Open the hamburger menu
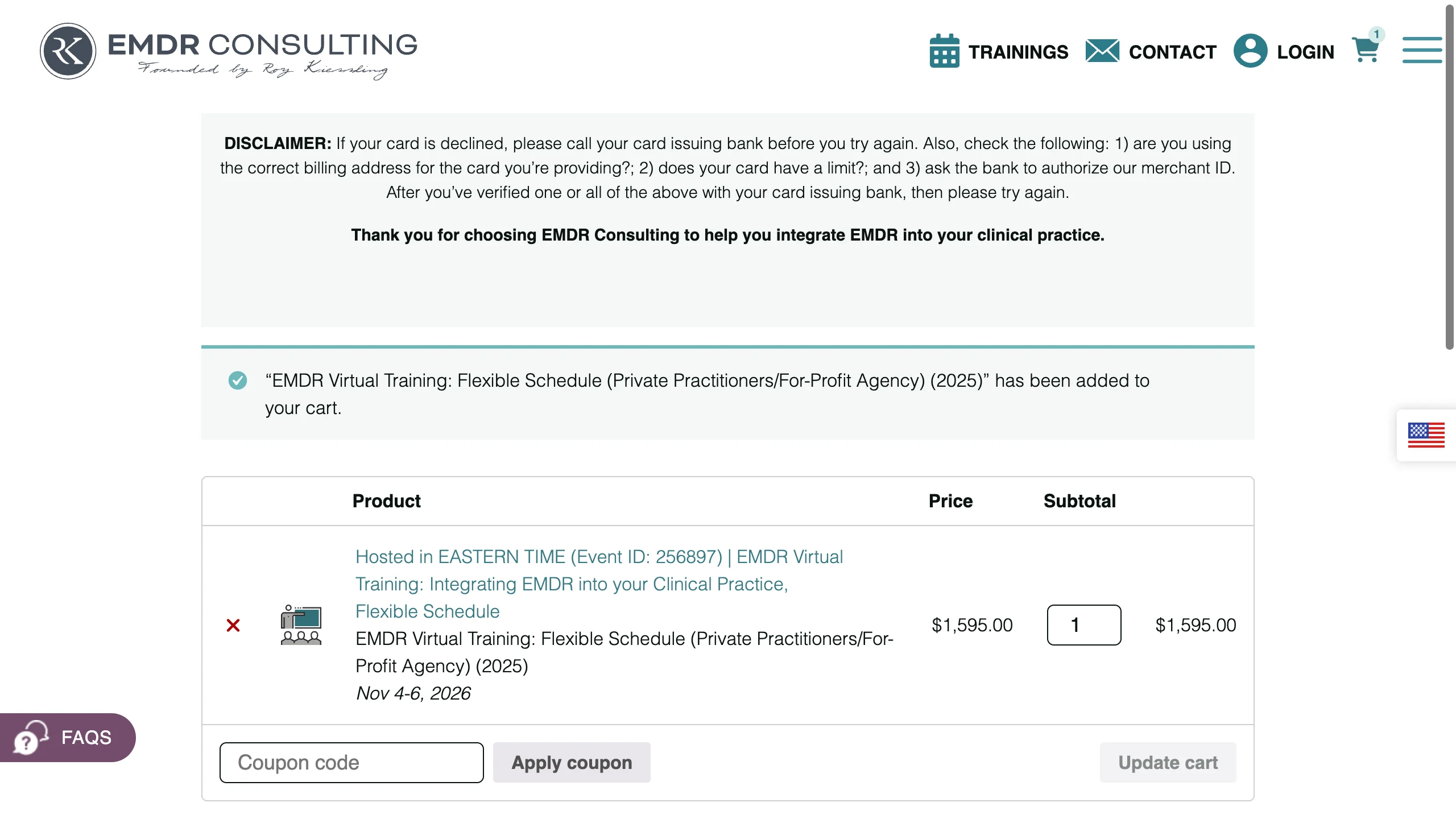Viewport: 1456px width, 819px height. (x=1422, y=50)
